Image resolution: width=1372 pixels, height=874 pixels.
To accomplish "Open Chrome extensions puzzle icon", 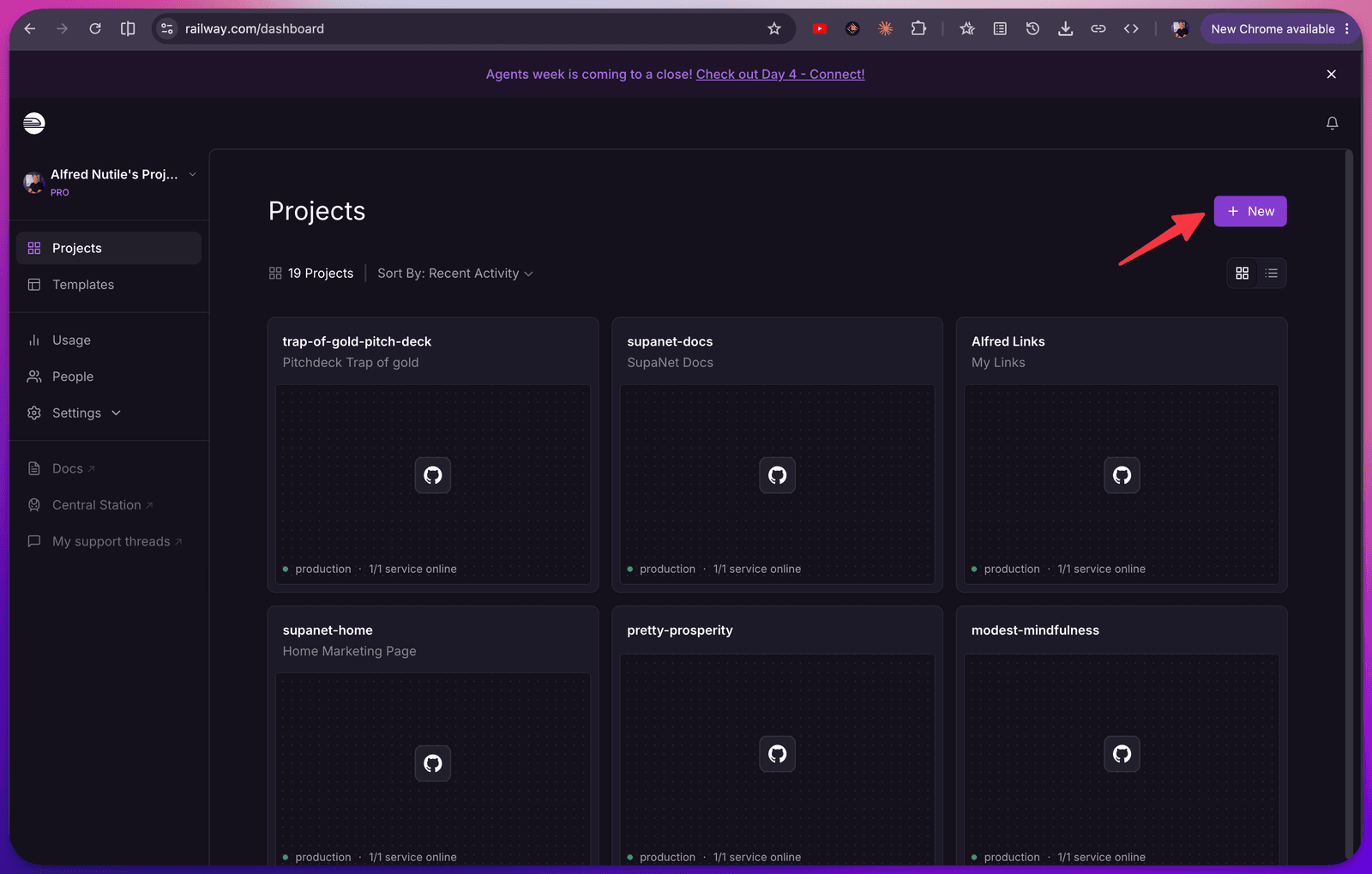I will 918,29.
